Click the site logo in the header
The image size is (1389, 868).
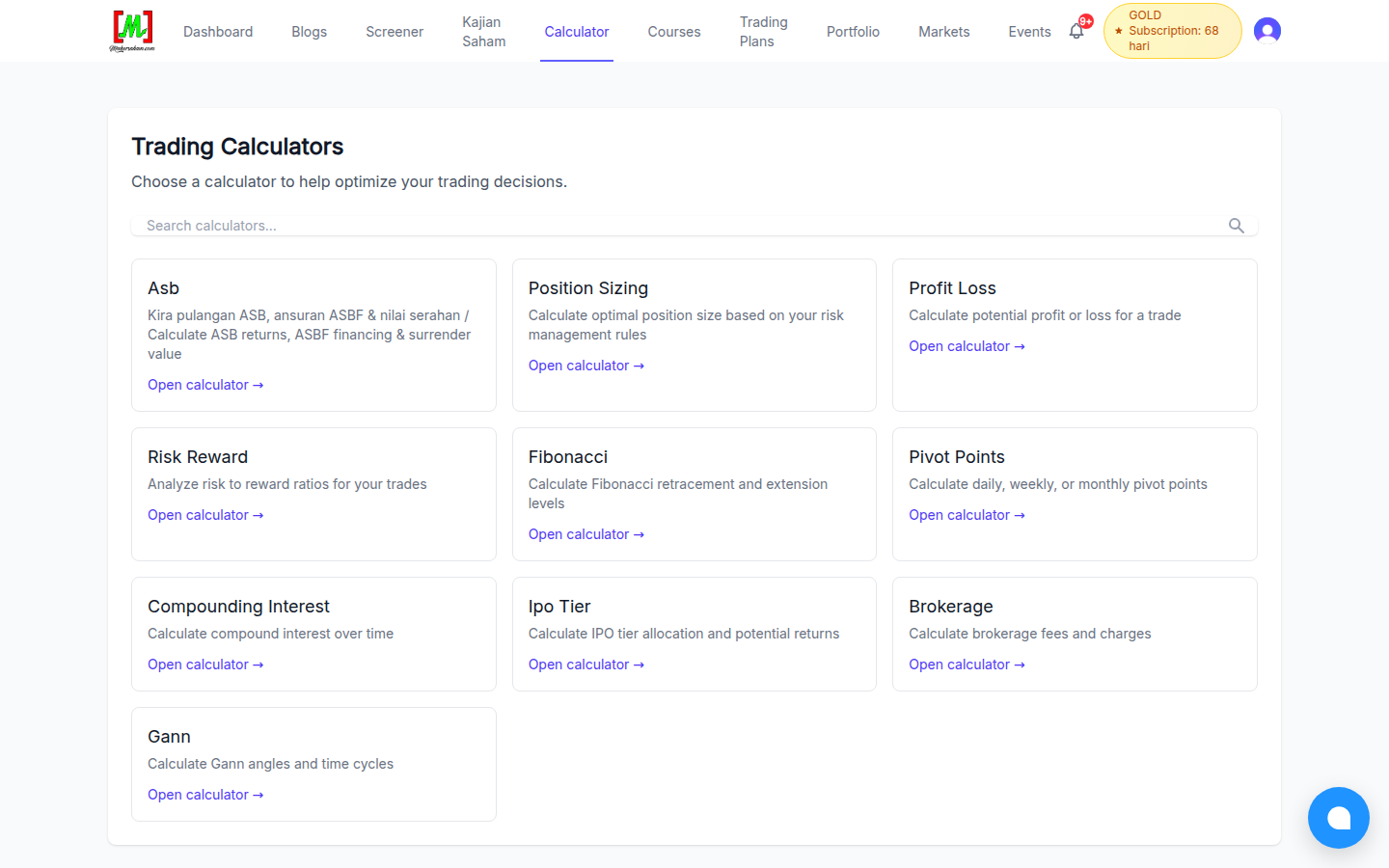(x=132, y=31)
